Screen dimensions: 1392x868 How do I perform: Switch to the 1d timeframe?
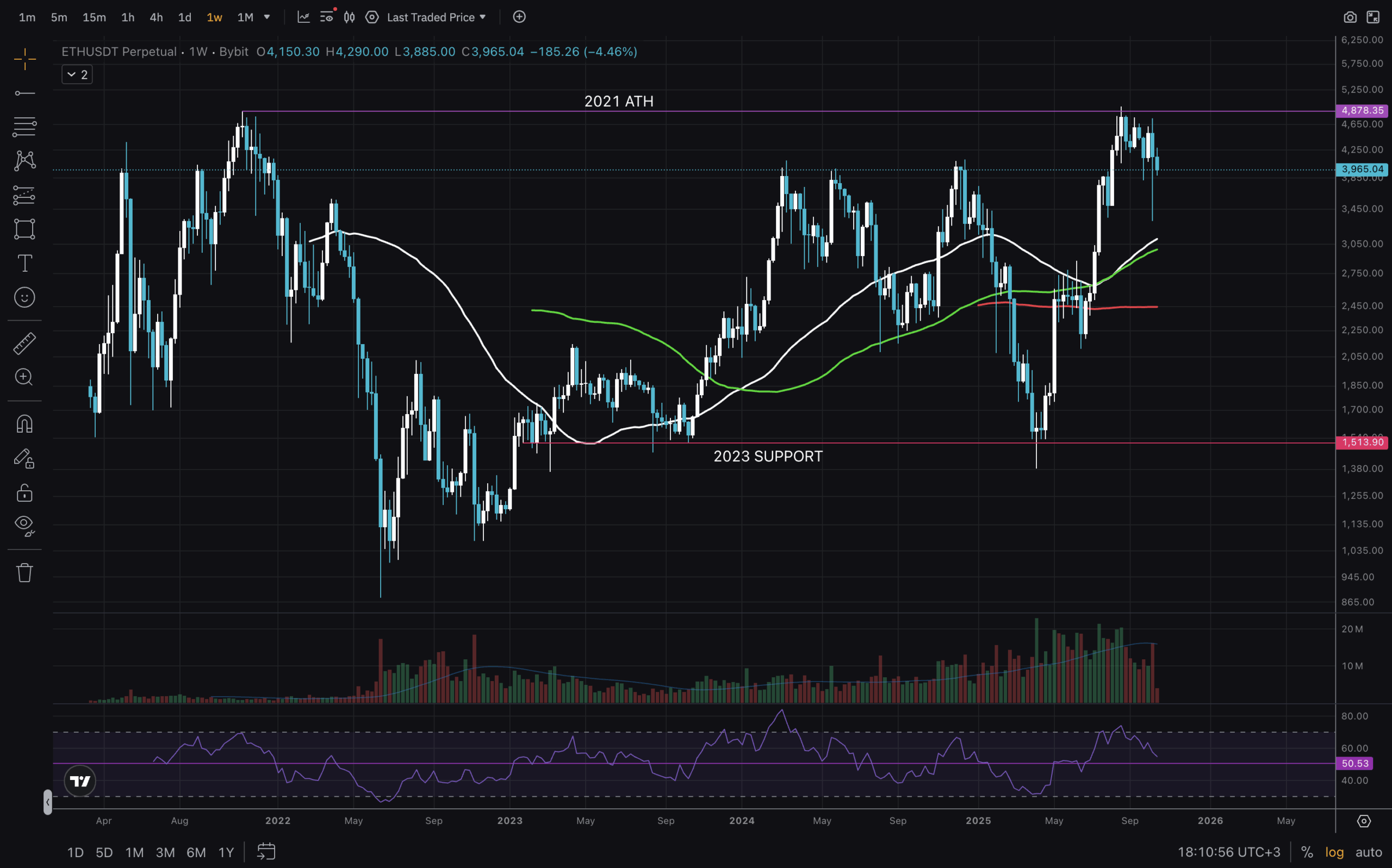point(184,17)
